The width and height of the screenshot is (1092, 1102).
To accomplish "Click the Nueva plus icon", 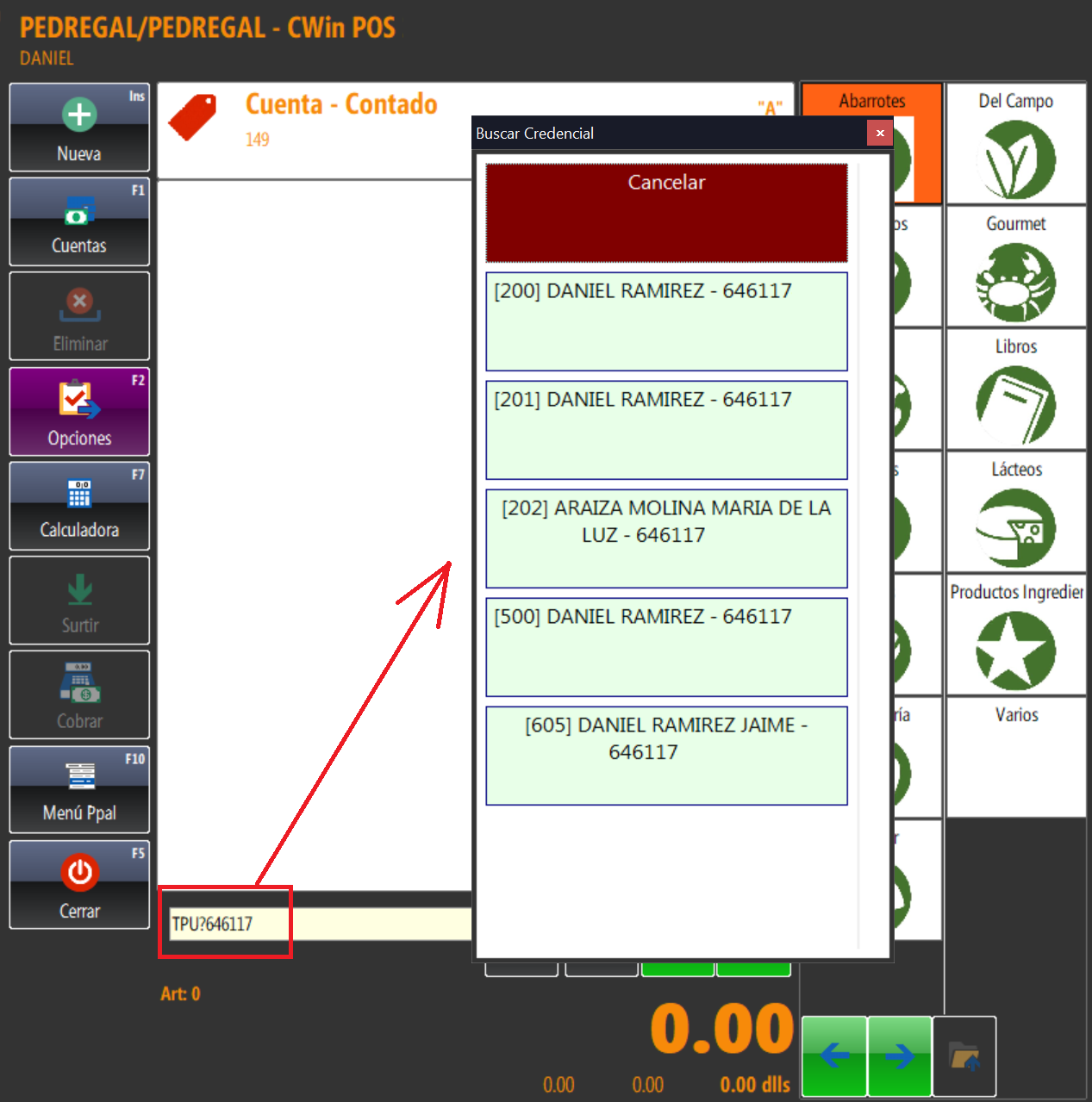I will click(x=79, y=115).
